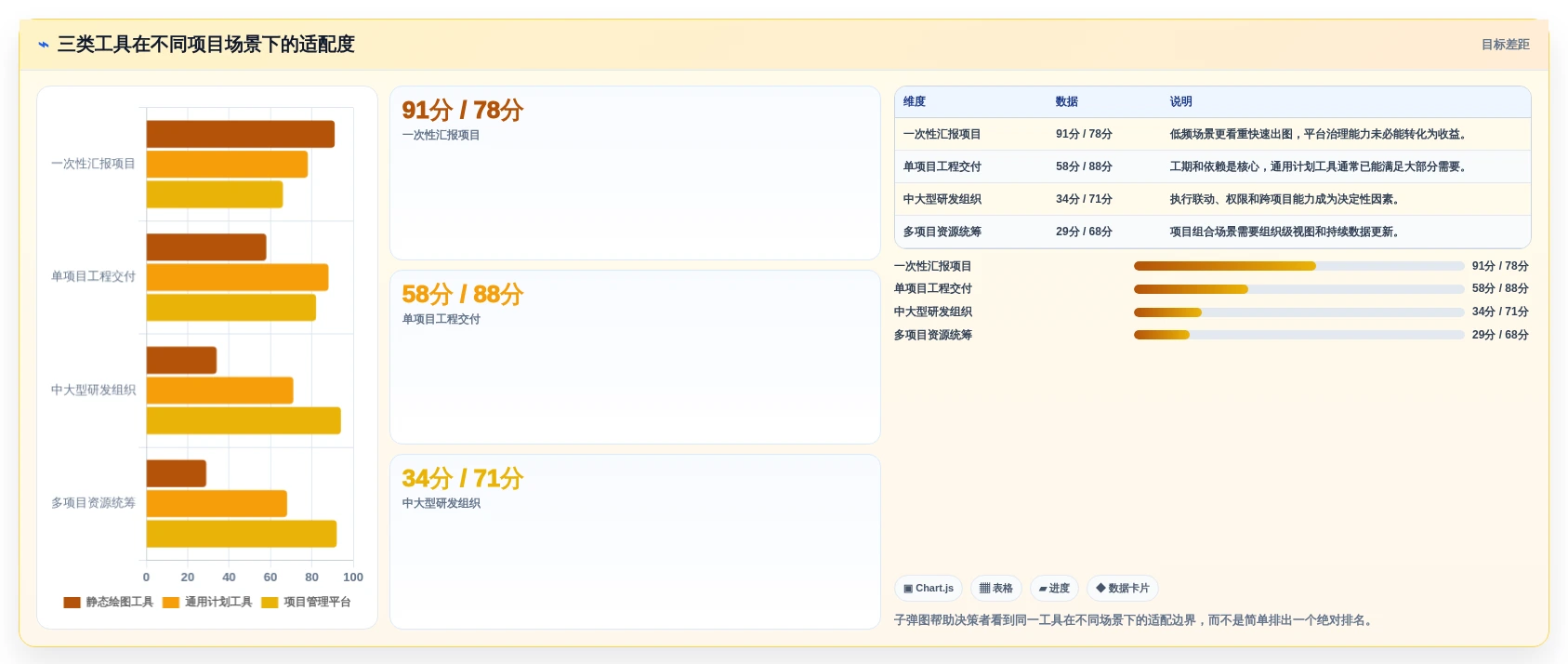Click the 目标差距 label in the header

pyautogui.click(x=1505, y=45)
